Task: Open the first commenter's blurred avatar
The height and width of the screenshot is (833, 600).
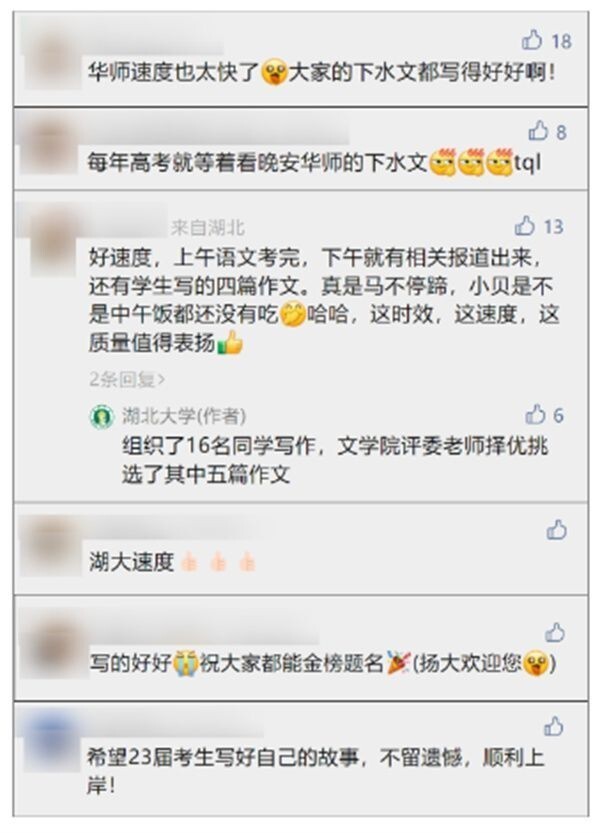Action: tap(52, 60)
